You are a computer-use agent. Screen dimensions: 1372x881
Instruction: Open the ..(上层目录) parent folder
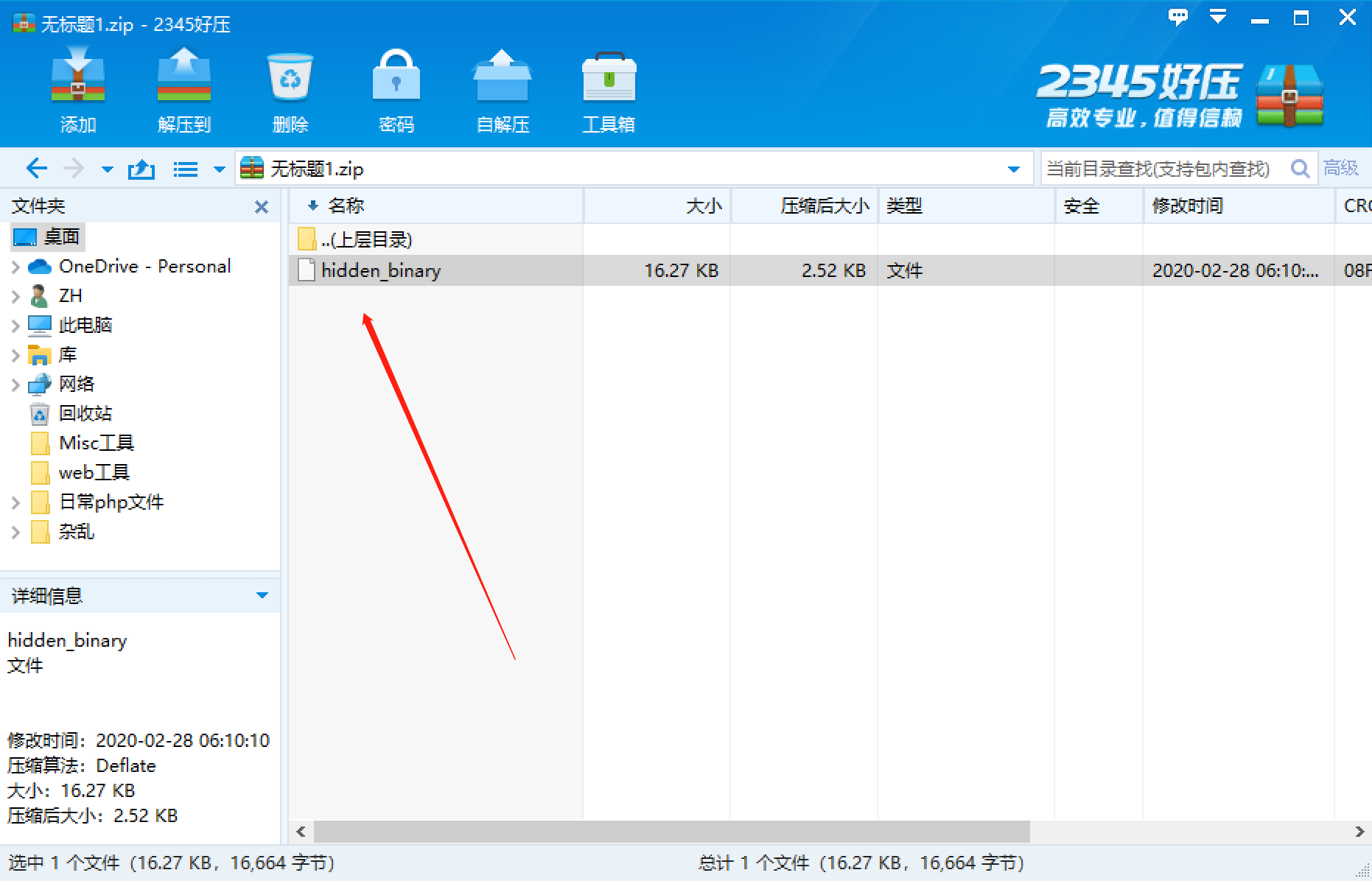367,239
